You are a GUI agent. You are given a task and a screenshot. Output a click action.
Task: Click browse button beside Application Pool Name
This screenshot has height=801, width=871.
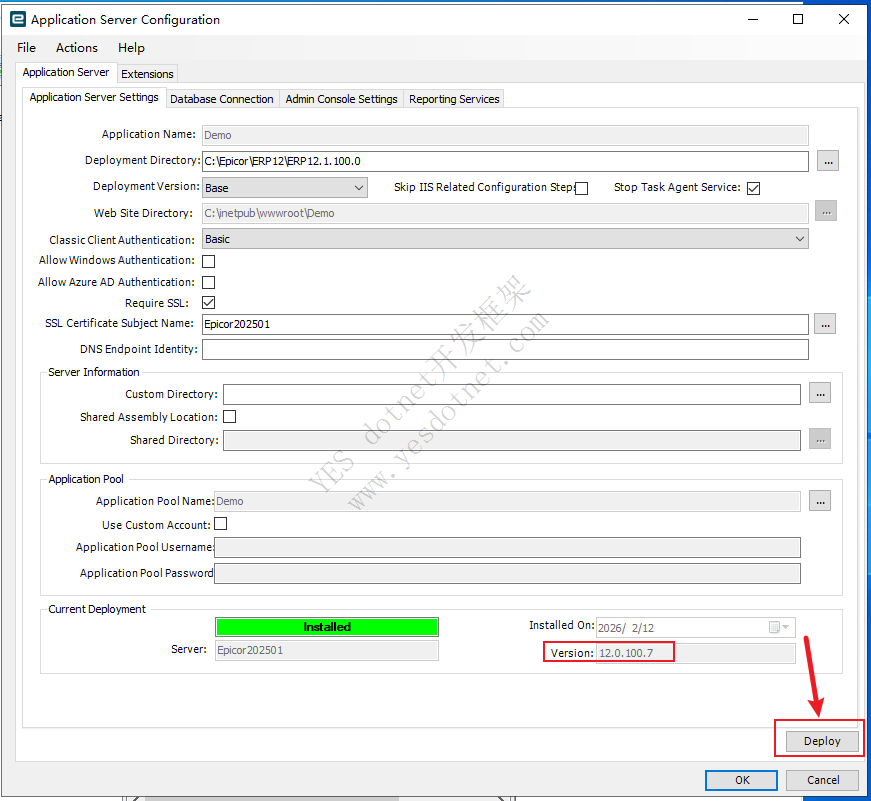coord(819,501)
